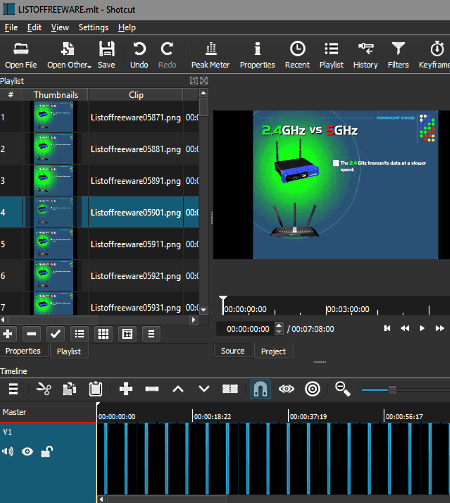Click the timecode stepper arrows
Viewport: 450px width, 503px height.
(x=279, y=329)
